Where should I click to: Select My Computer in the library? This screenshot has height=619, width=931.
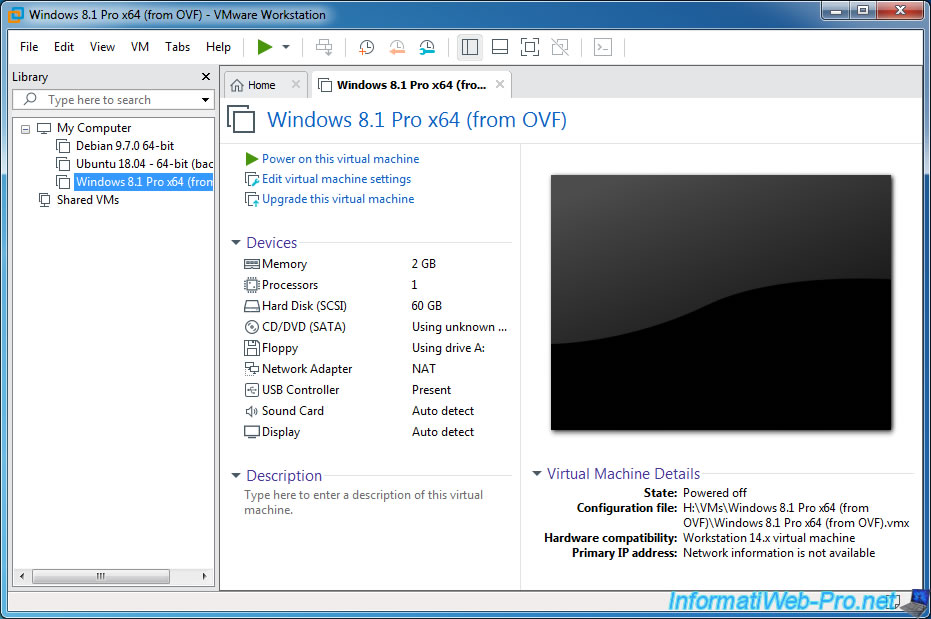(94, 128)
